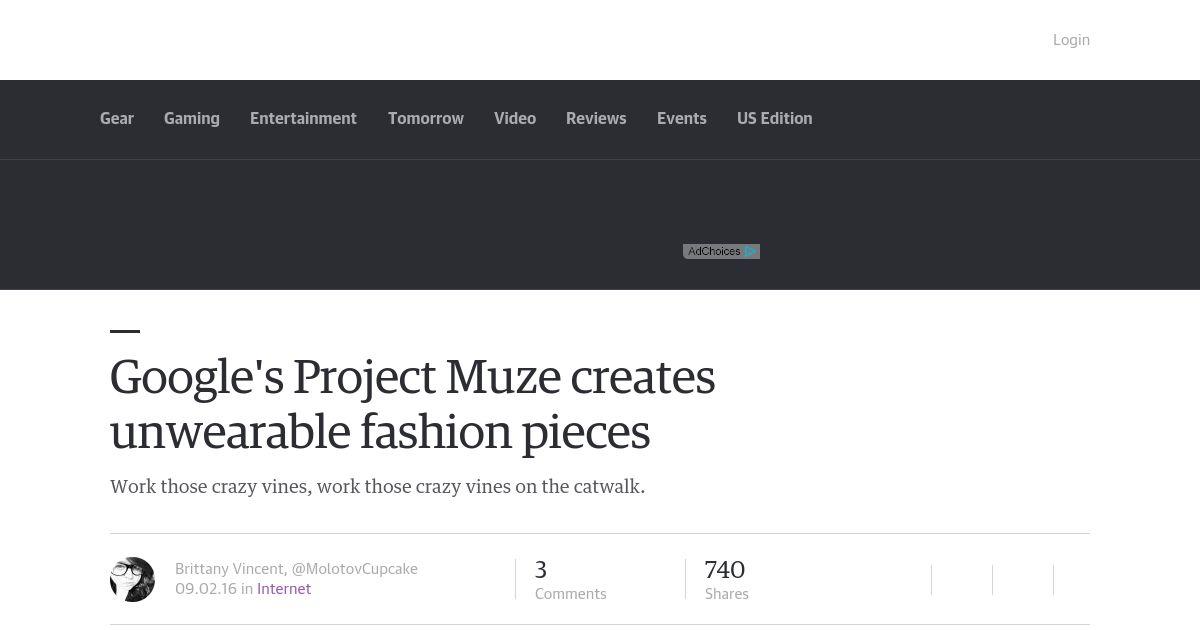Viewport: 1200px width, 630px height.
Task: Click the 740 Shares counter
Action: coord(727,580)
